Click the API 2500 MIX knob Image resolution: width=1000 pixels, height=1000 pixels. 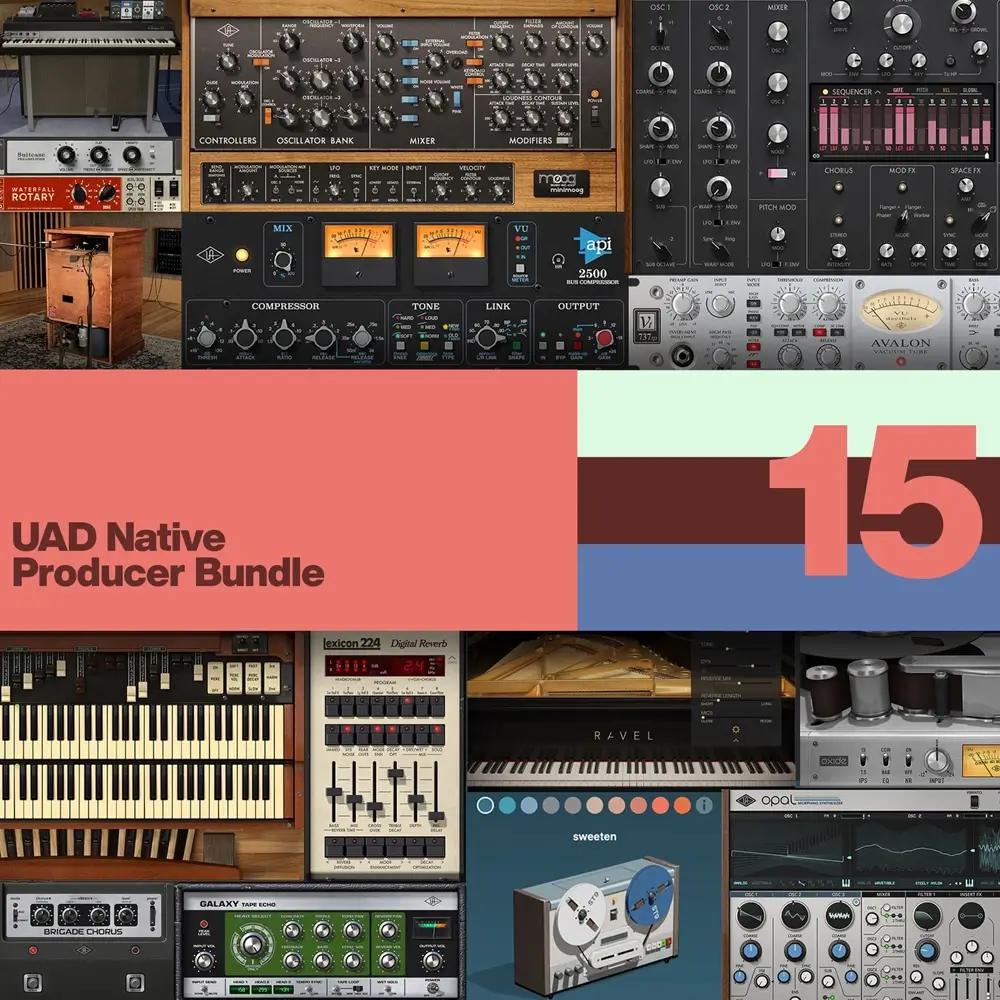pos(283,261)
